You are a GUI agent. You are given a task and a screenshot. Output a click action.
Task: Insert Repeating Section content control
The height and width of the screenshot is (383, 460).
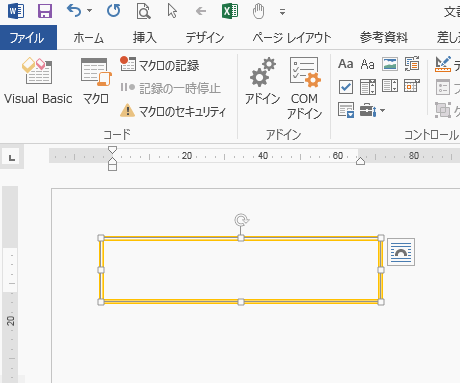click(x=346, y=110)
